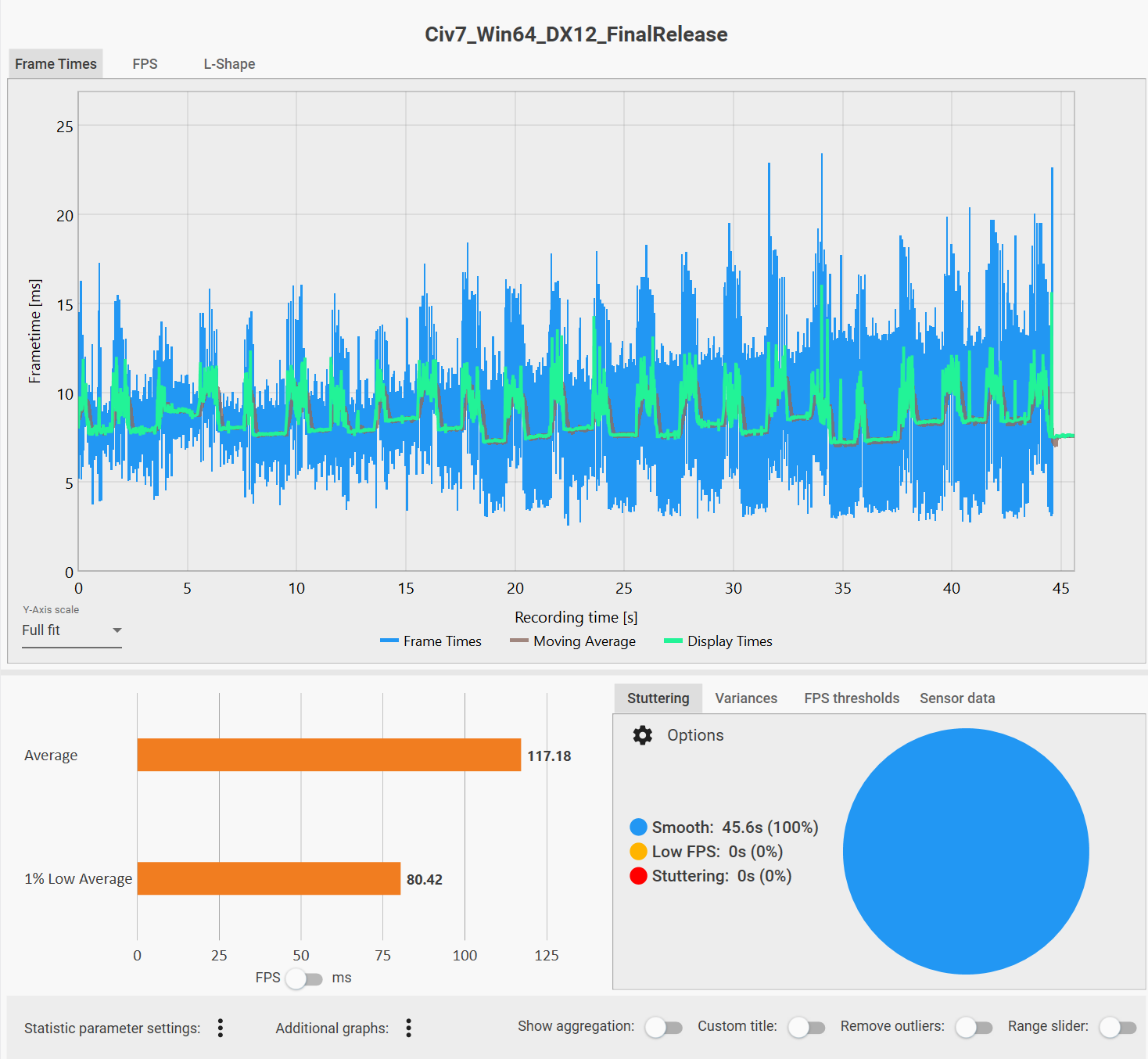Enable the Range slider switch

point(1118,1027)
